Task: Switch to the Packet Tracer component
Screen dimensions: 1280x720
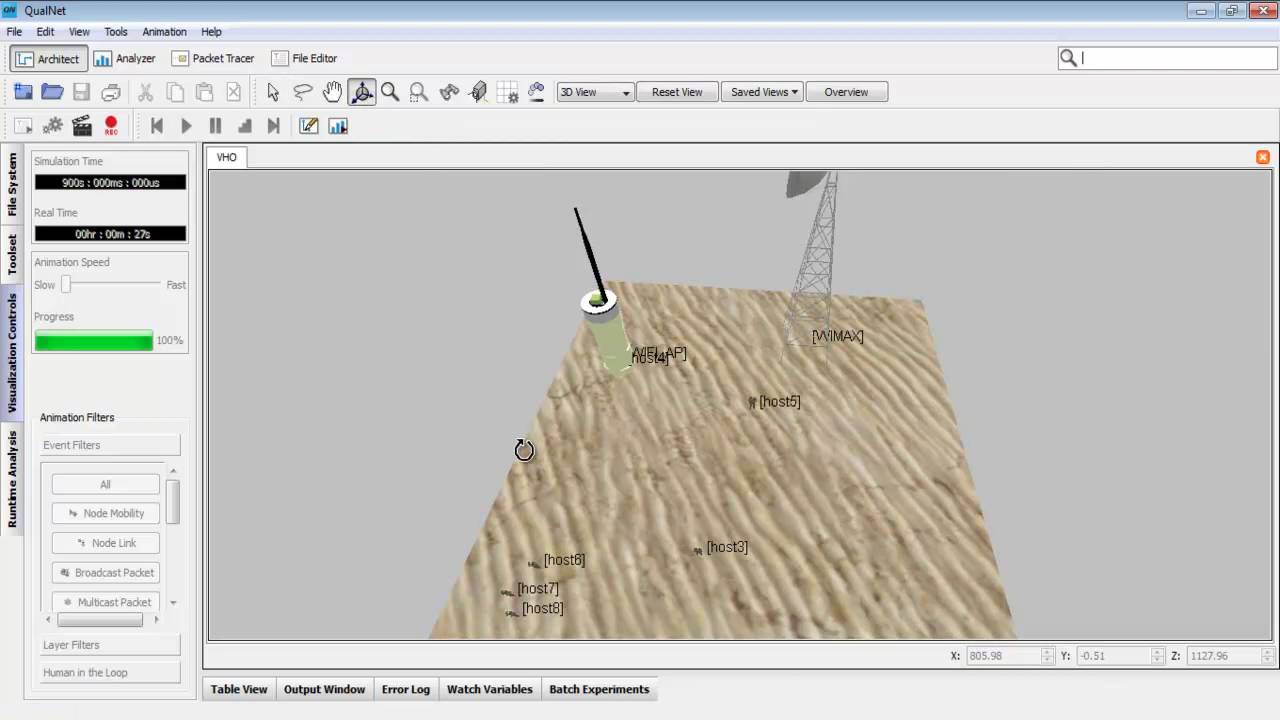Action: click(213, 58)
